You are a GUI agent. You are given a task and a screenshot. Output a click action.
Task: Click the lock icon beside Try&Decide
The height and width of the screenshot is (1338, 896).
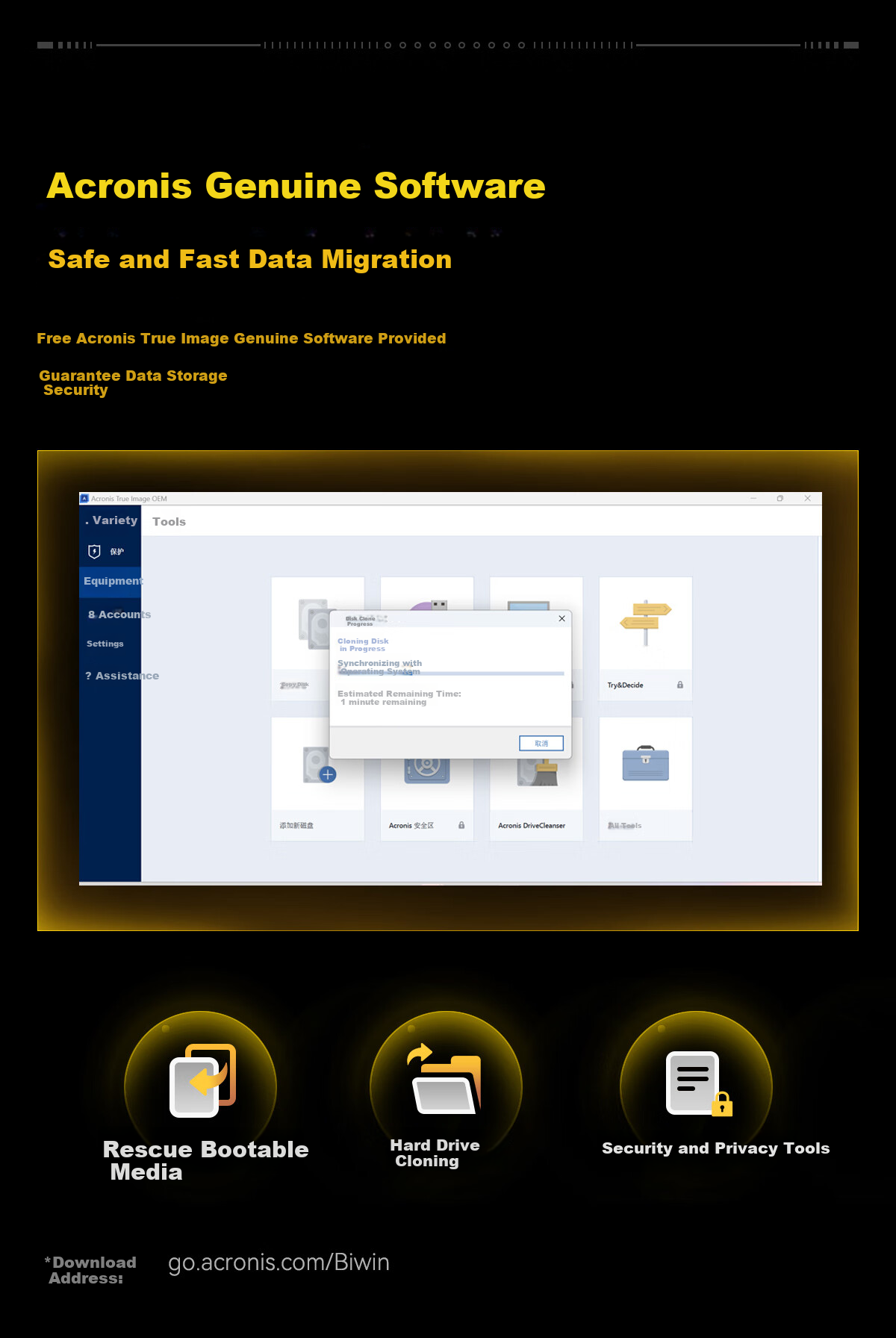(x=680, y=685)
